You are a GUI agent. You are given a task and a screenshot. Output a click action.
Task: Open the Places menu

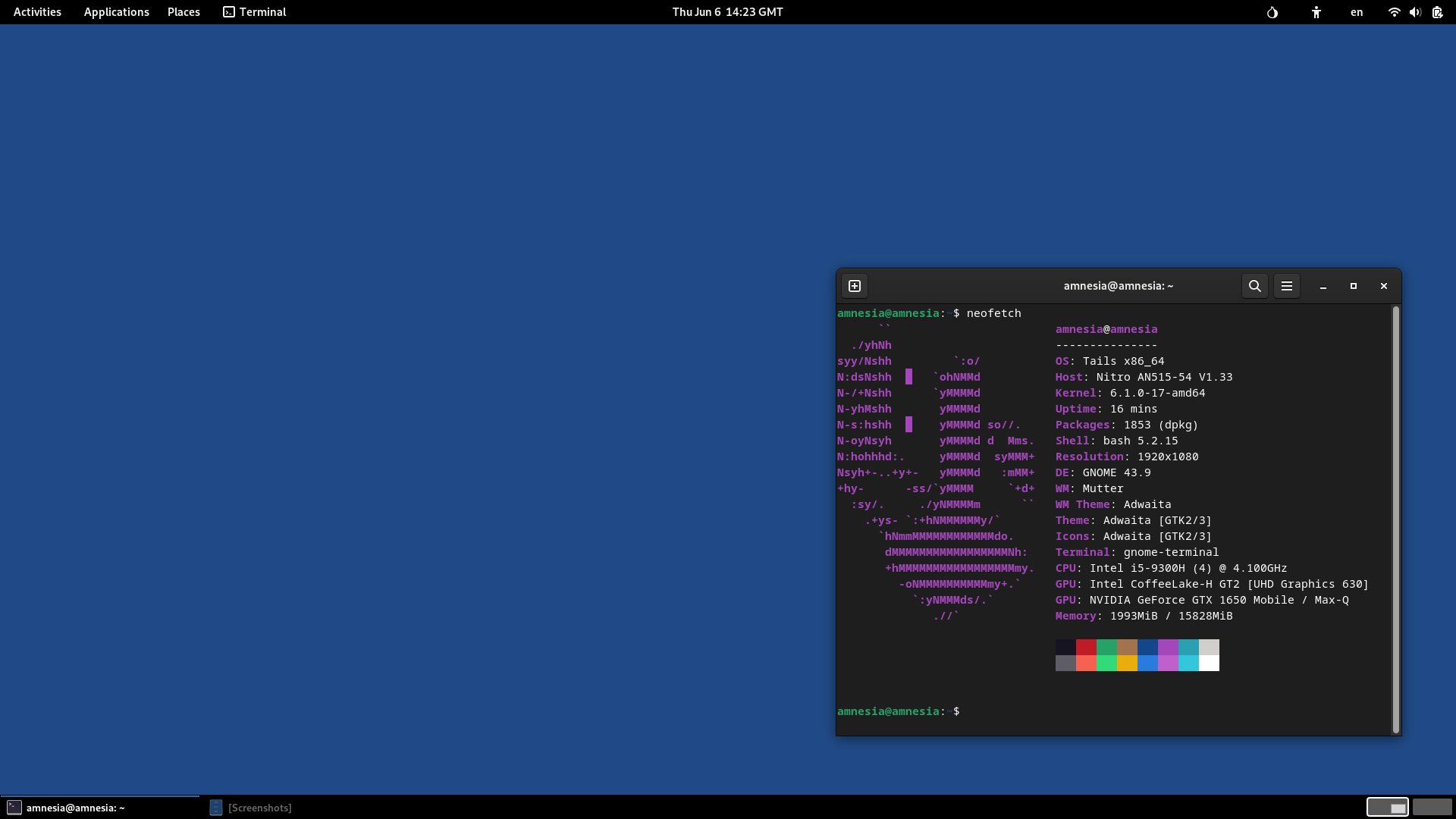point(184,12)
